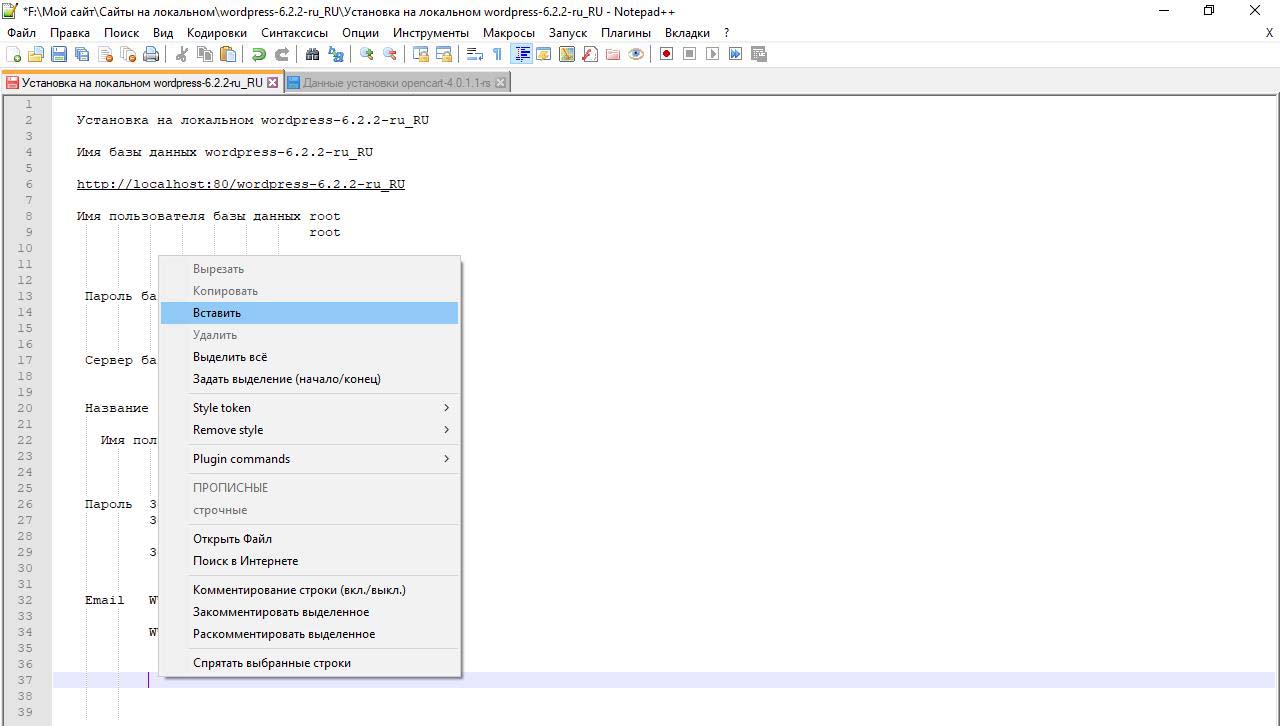The width and height of the screenshot is (1280, 726).
Task: Click the New file toolbar icon
Action: [14, 54]
